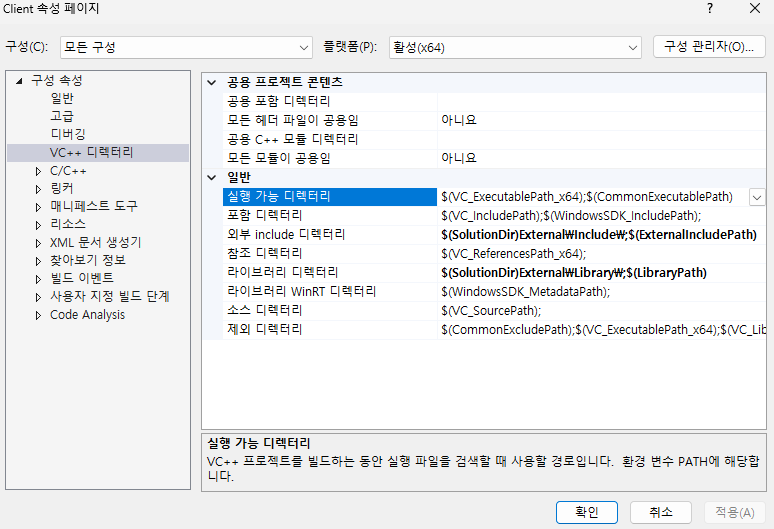Expand the 찾아보기 정보 node arrow
This screenshot has height=529, width=774.
coord(38,261)
